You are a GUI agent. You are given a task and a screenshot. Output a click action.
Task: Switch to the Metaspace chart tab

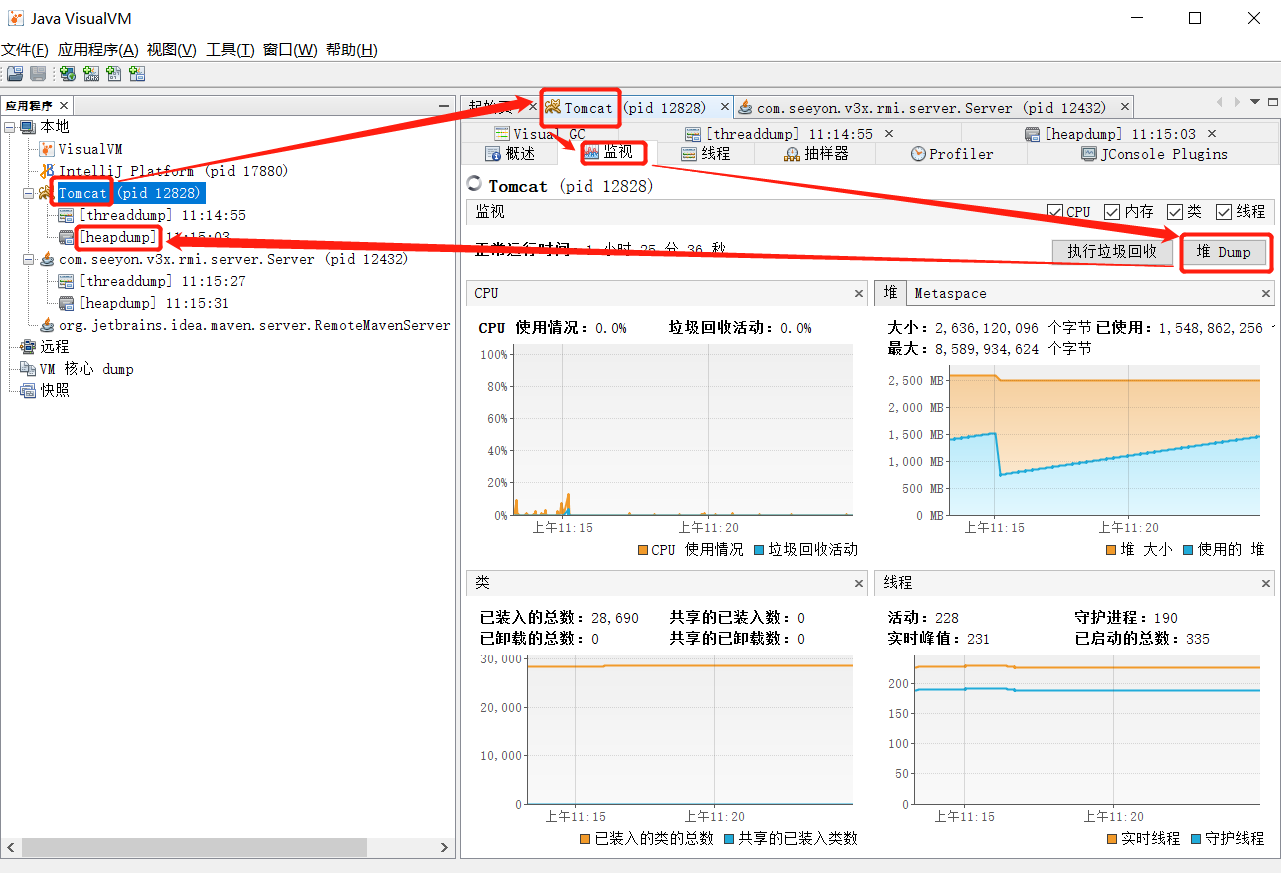[x=950, y=293]
